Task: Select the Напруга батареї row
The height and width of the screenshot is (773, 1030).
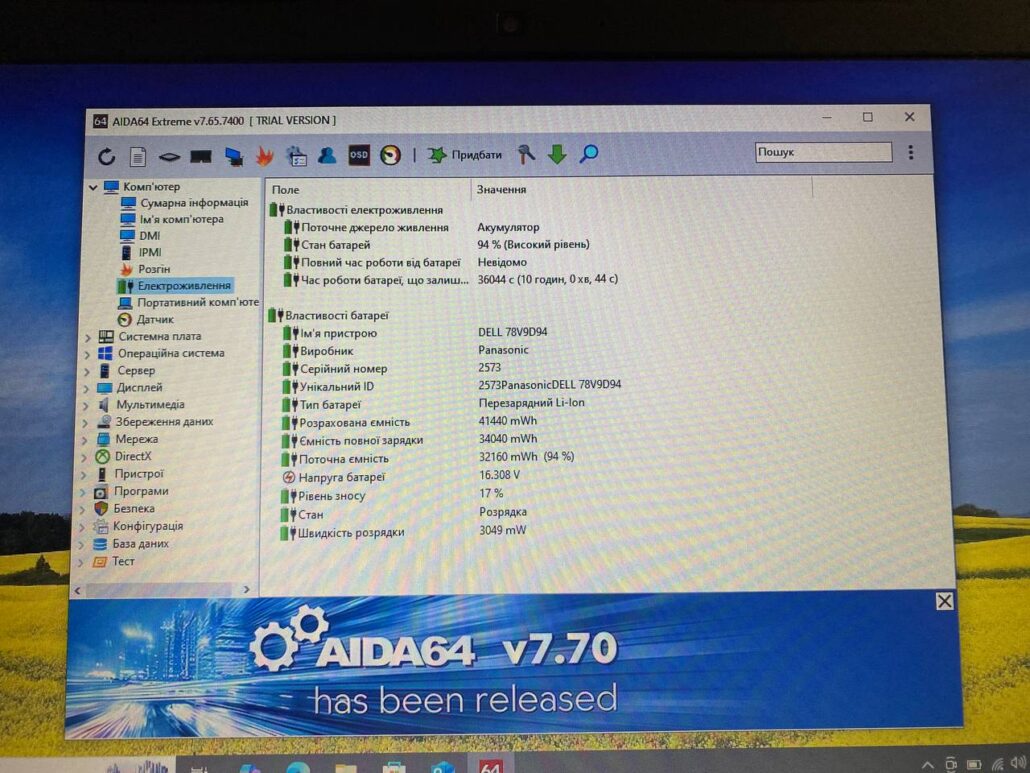Action: click(x=401, y=477)
